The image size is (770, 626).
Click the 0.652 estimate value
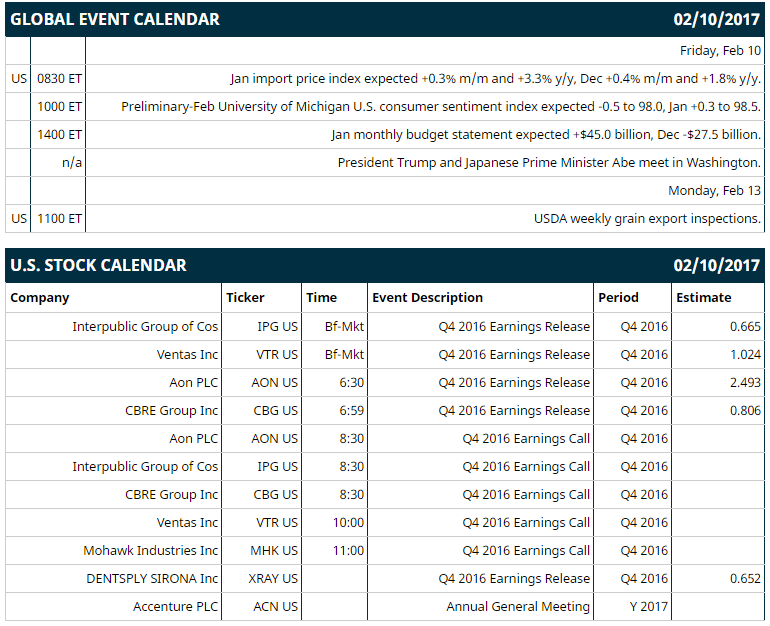tap(745, 579)
